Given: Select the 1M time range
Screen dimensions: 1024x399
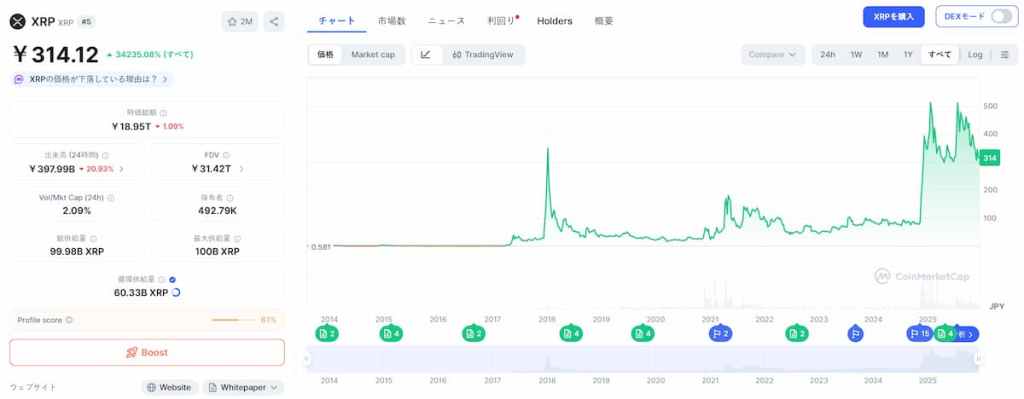Looking at the screenshot, I should coord(882,55).
